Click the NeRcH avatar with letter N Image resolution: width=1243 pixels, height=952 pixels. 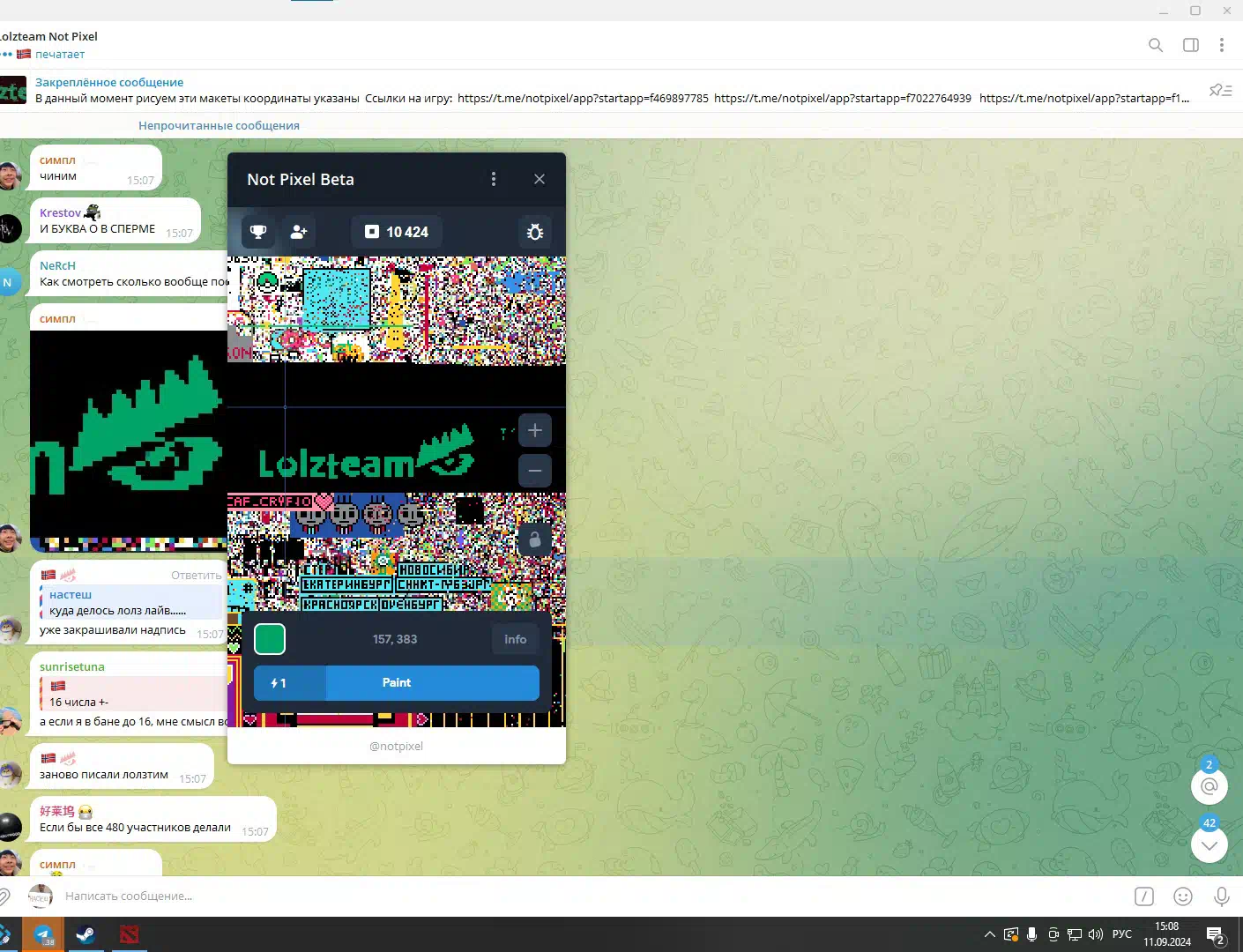tap(8, 283)
